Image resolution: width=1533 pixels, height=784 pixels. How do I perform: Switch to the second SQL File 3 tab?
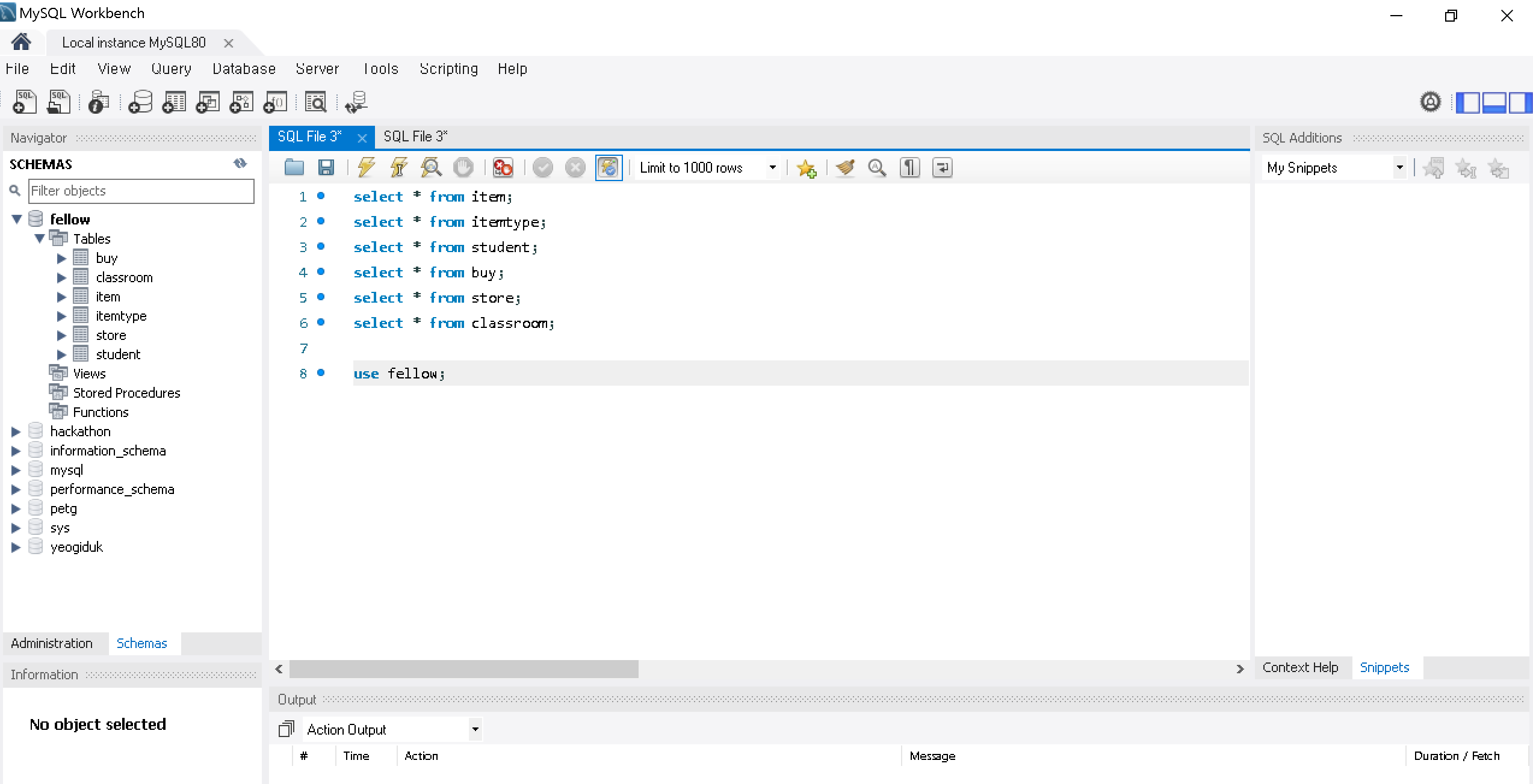click(x=415, y=137)
